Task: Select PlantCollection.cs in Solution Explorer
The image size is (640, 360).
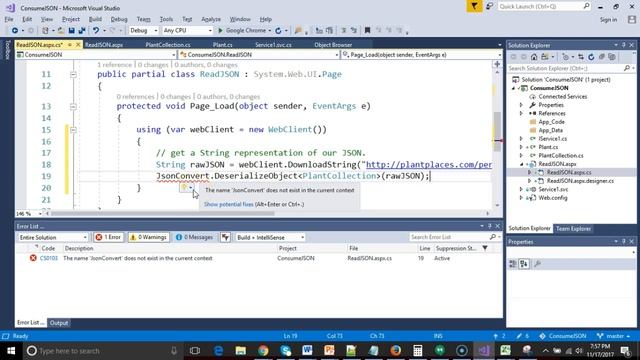Action: [x=560, y=156]
